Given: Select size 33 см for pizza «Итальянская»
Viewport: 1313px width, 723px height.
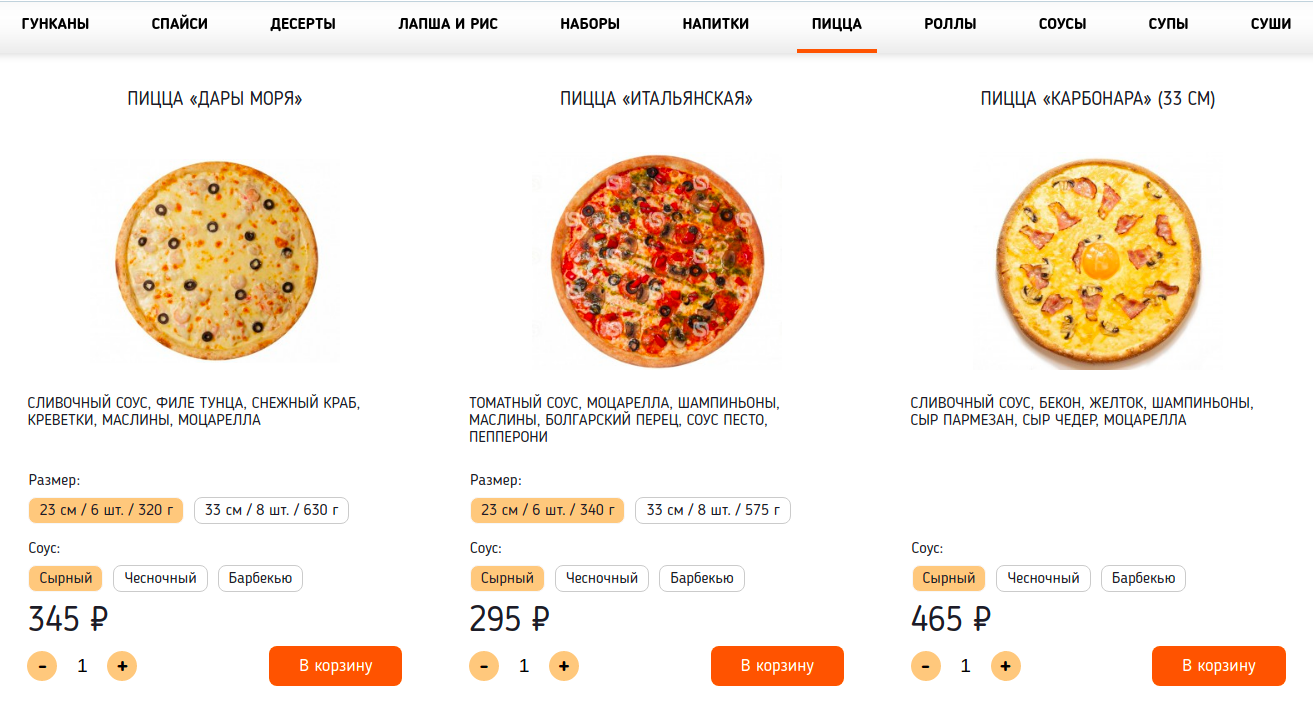Looking at the screenshot, I should (712, 510).
